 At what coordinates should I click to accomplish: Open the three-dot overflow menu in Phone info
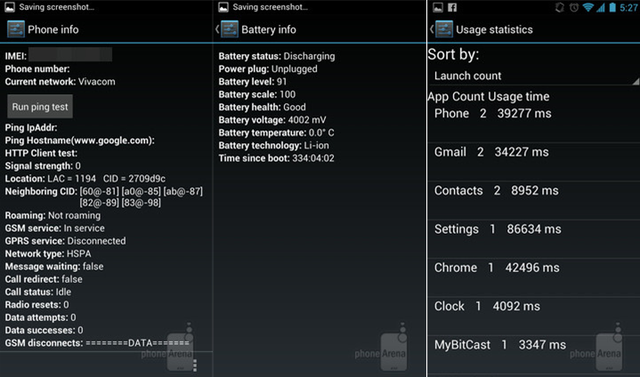click(x=195, y=365)
